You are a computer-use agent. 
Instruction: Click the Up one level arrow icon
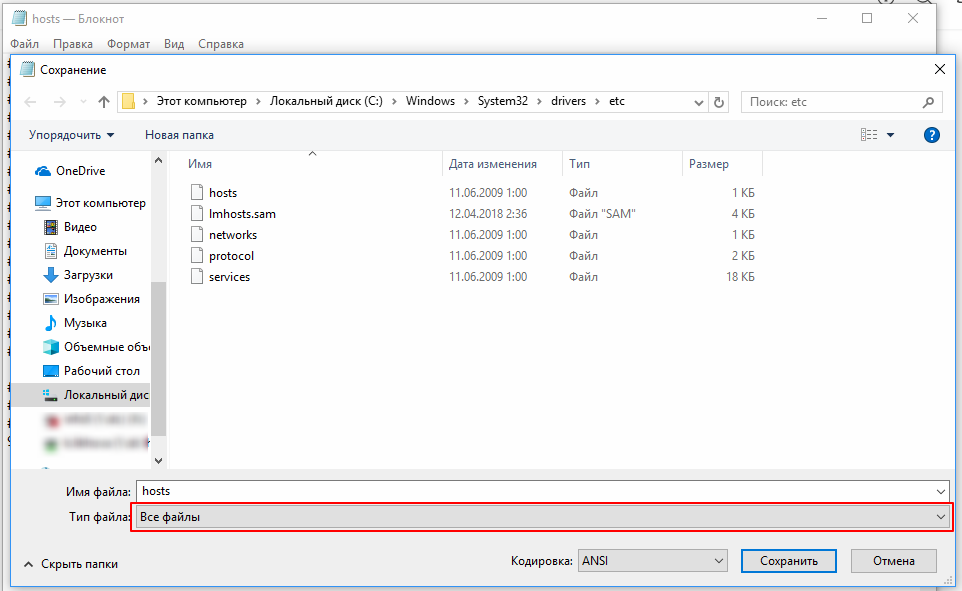[104, 102]
